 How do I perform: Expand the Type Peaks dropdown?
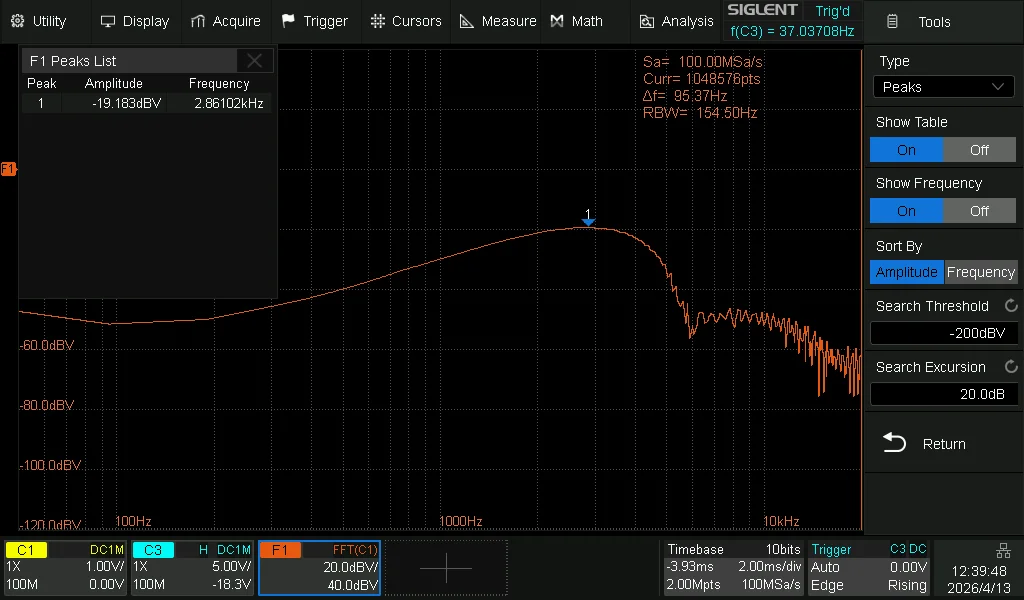(x=943, y=87)
